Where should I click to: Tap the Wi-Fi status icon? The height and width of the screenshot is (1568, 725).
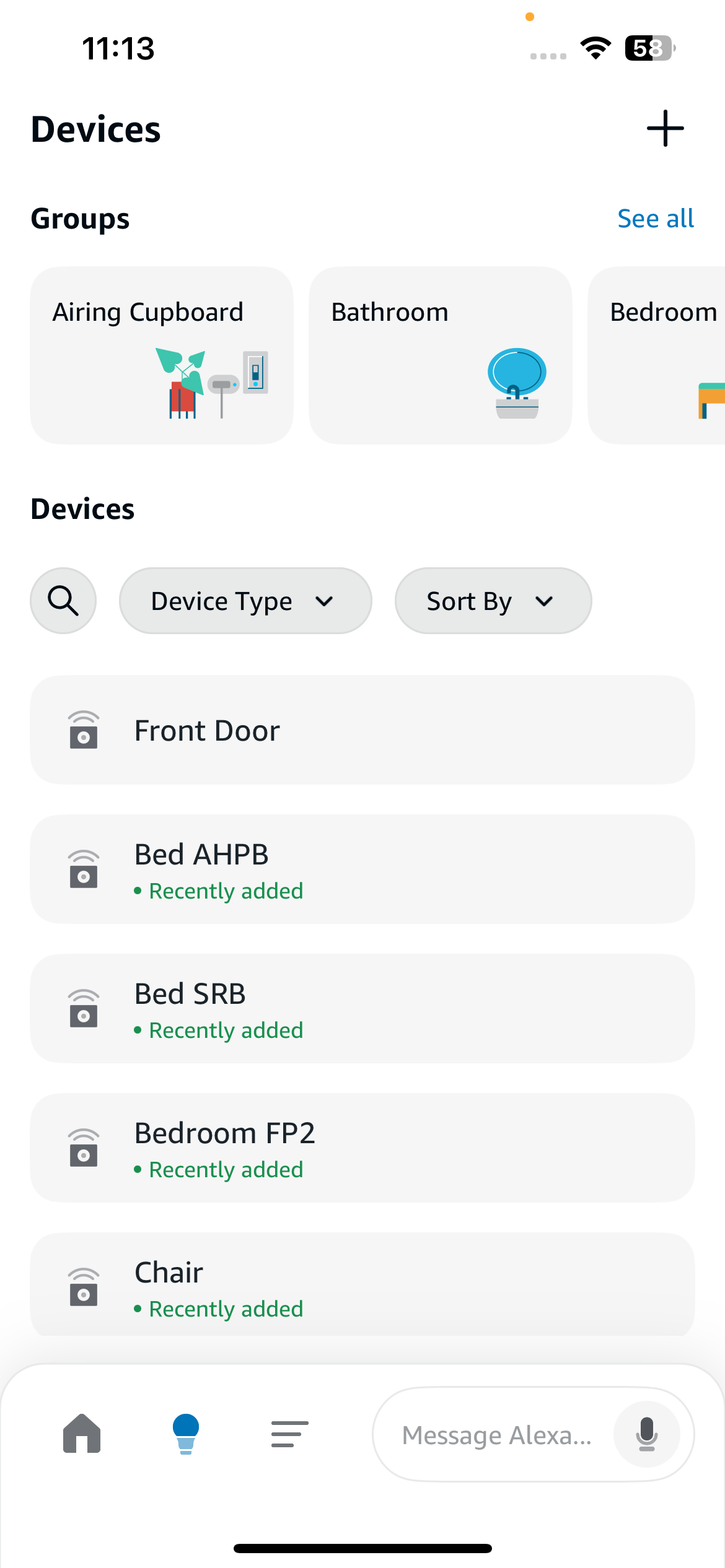coord(595,48)
